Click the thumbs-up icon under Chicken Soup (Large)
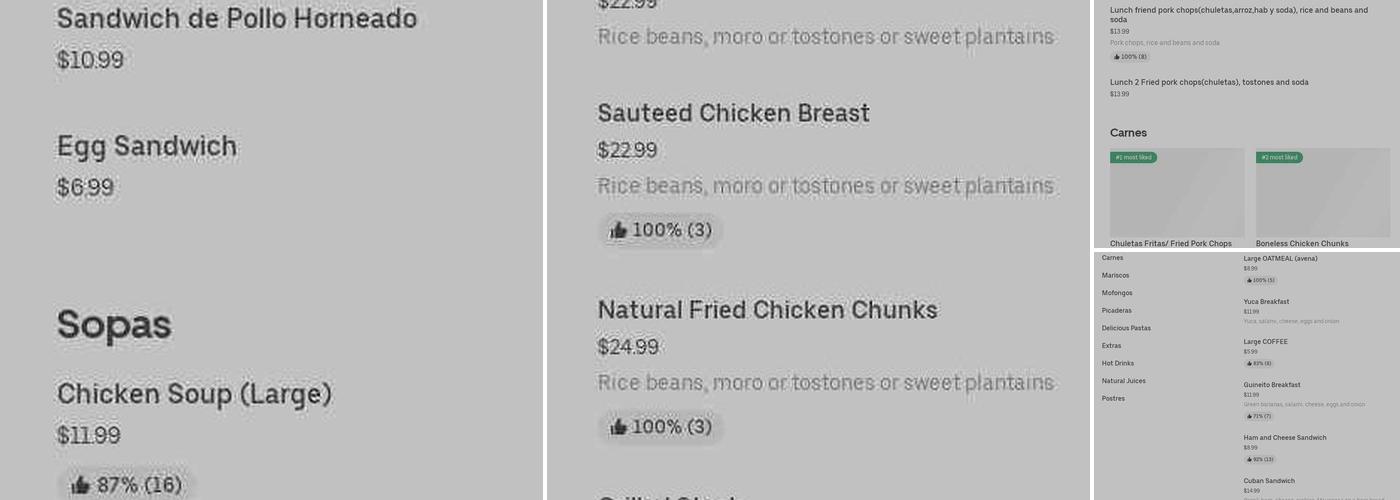The image size is (1400, 500). point(81,486)
